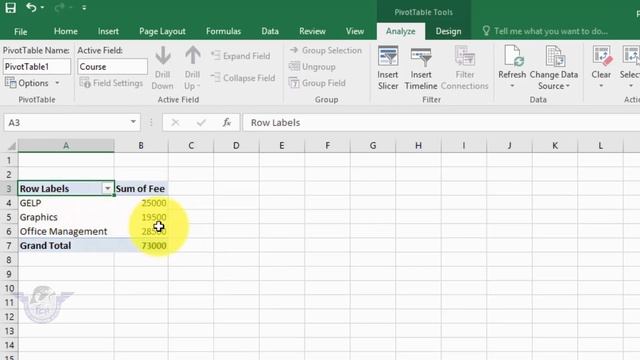The image size is (640, 360).
Task: Click the Refresh icon
Action: click(x=512, y=56)
